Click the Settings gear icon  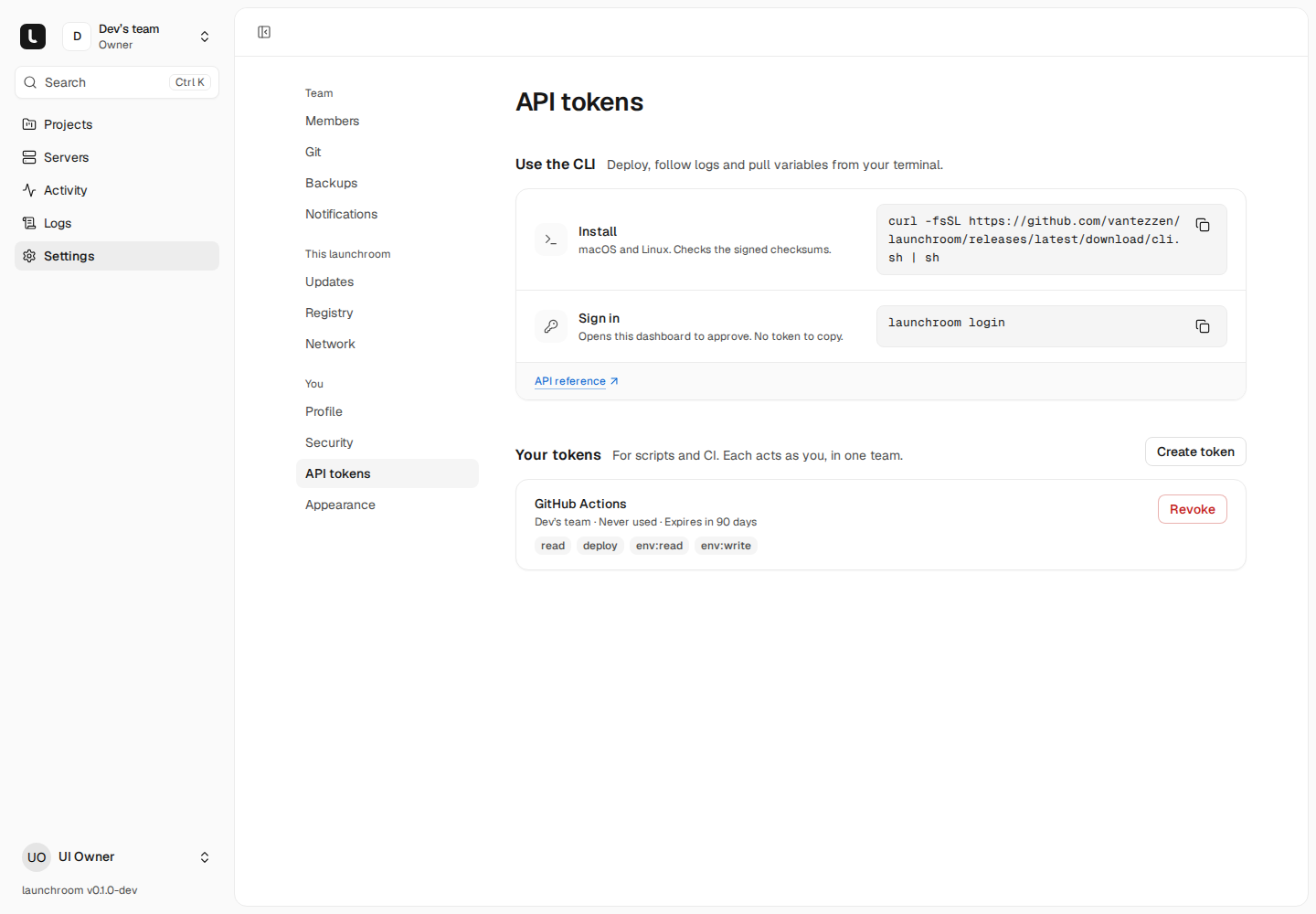pos(29,256)
